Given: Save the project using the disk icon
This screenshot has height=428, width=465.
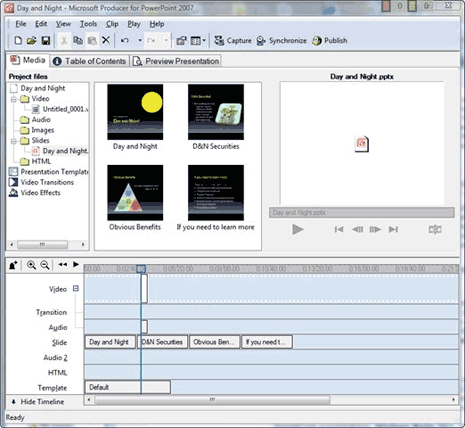Looking at the screenshot, I should [46, 41].
